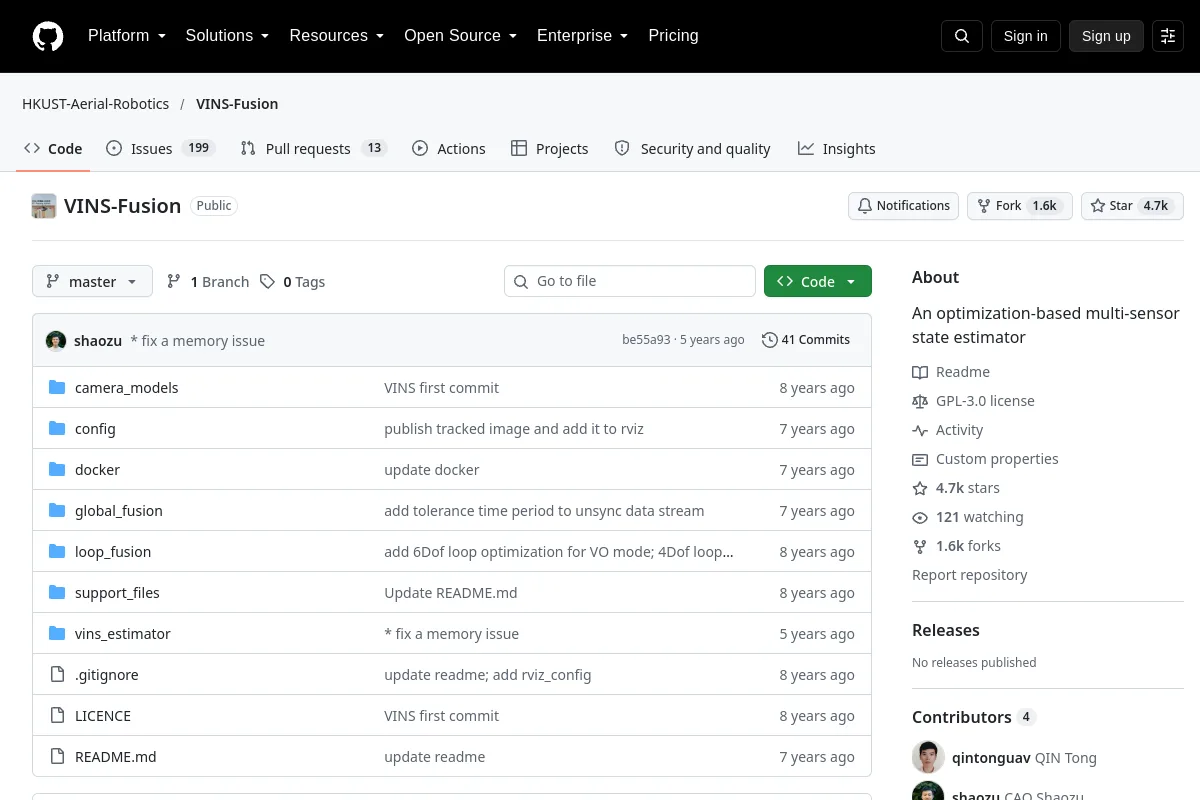Open HKUST-Aerial-Robotics organization link
The image size is (1200, 800).
96,104
